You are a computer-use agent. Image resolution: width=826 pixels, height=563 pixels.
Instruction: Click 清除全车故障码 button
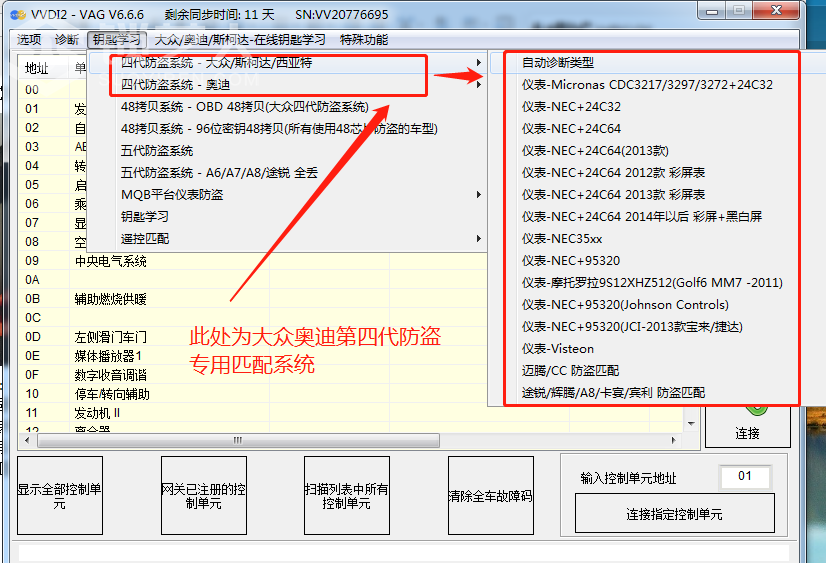490,496
